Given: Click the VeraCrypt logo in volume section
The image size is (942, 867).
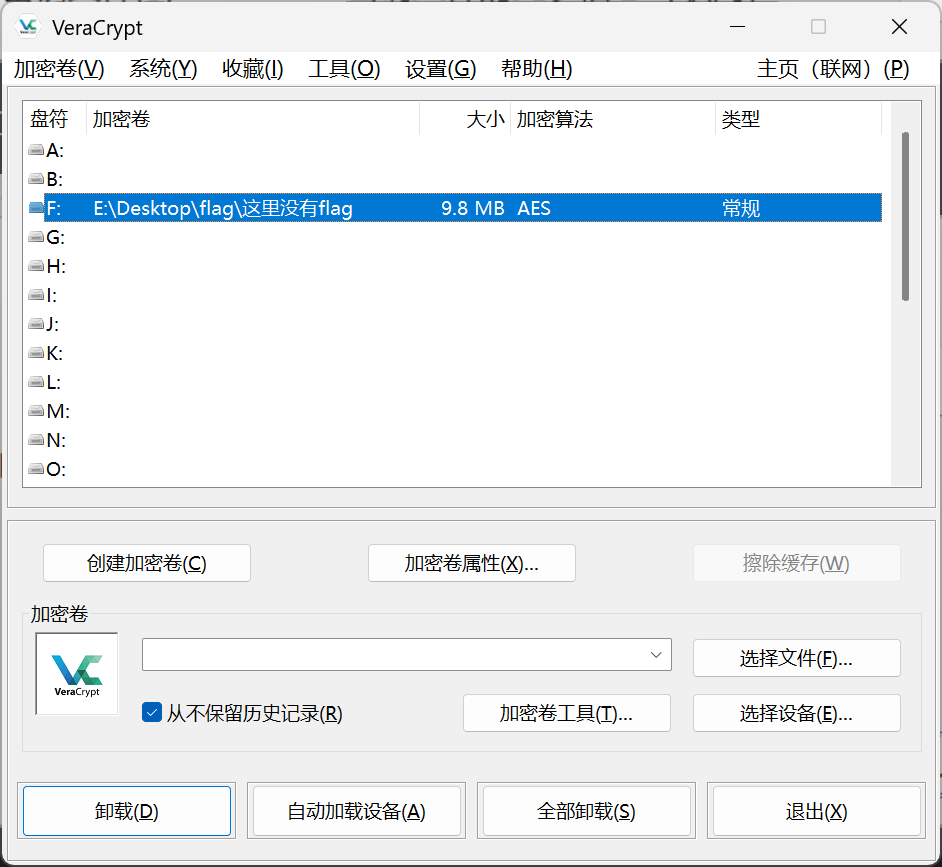Looking at the screenshot, I should tap(77, 673).
